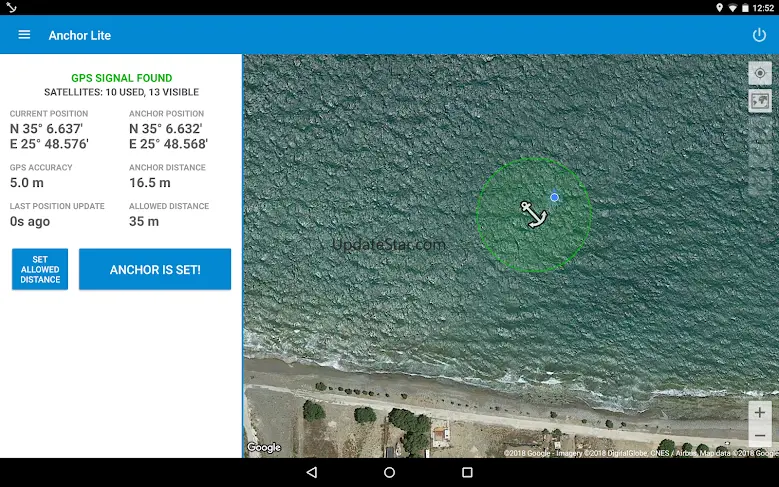This screenshot has height=487, width=779.
Task: Click the GPS SIGNAL FOUND status
Action: point(122,78)
